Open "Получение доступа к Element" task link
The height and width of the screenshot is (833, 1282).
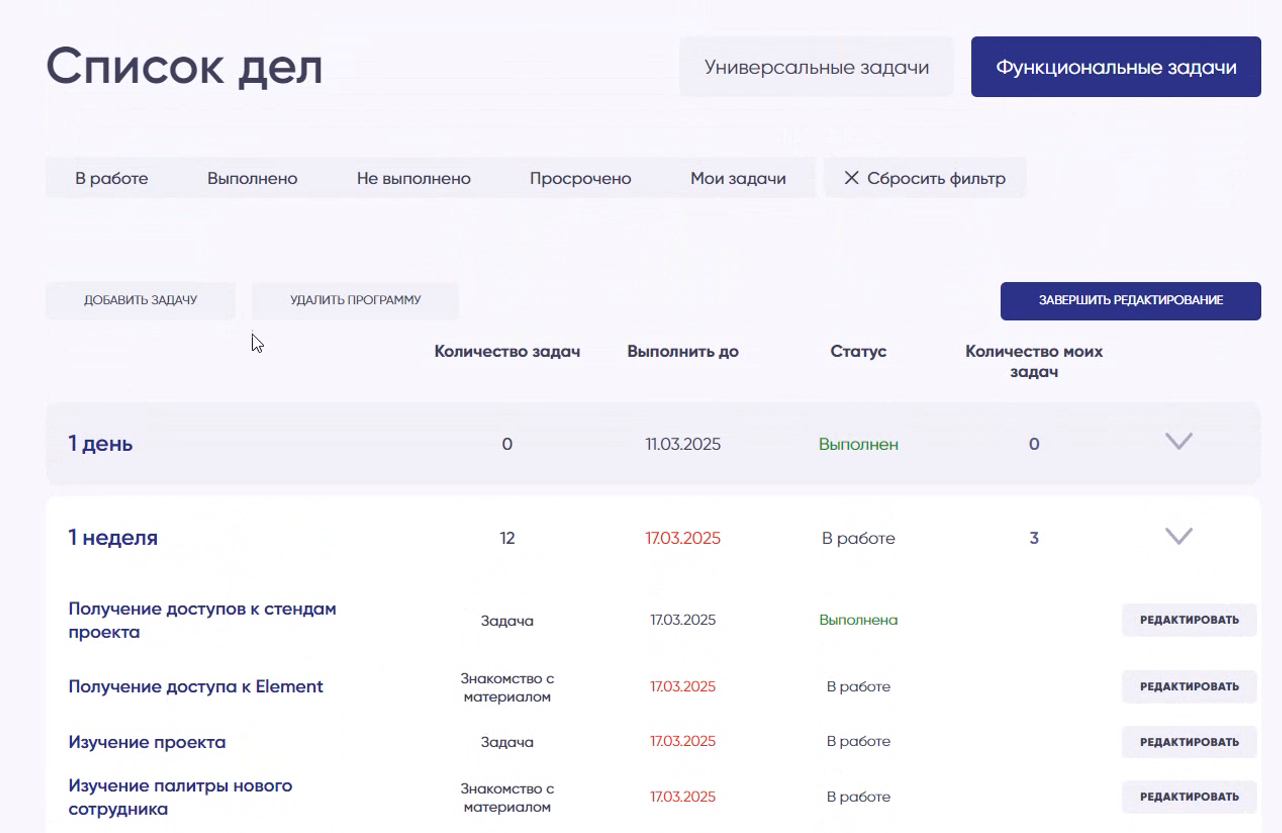196,687
